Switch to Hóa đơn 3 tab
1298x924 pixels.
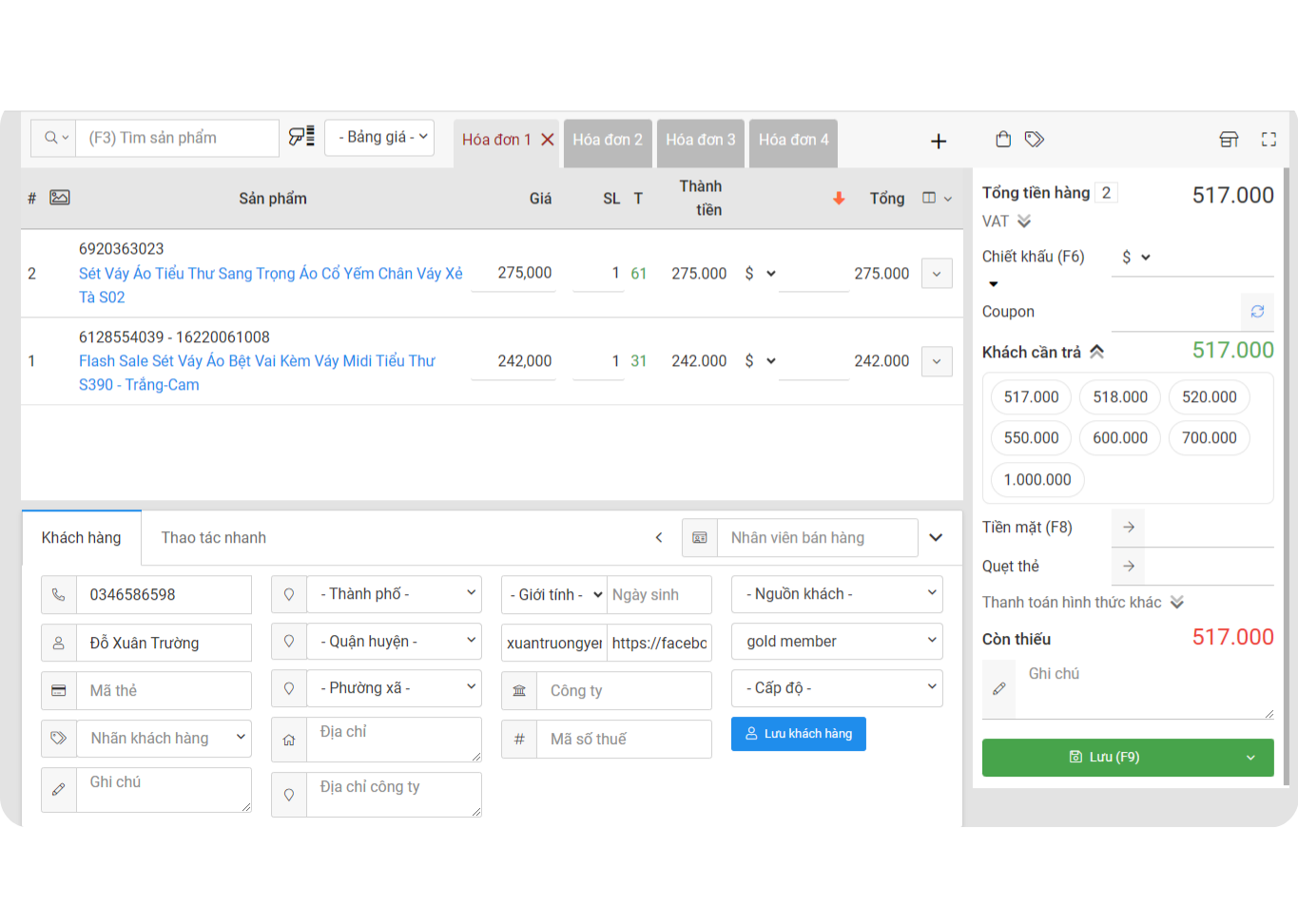[x=700, y=140]
